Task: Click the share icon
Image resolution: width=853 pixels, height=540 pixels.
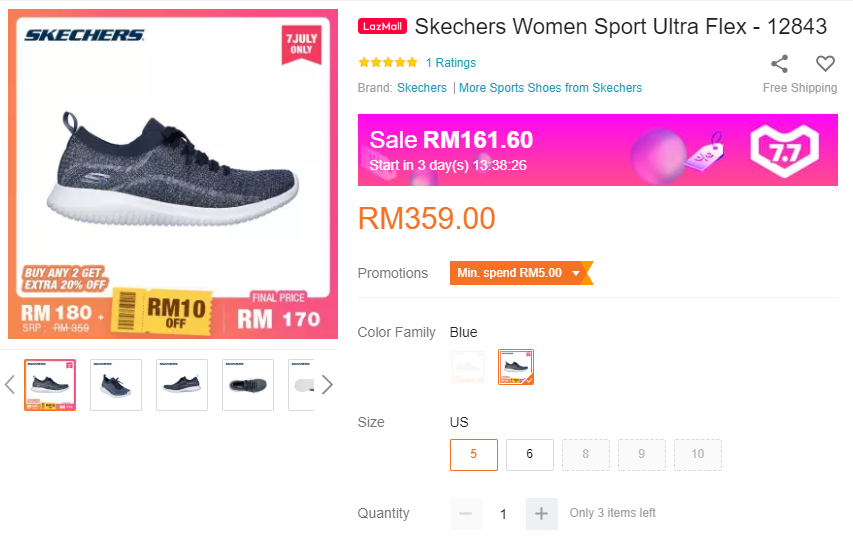Action: [780, 64]
